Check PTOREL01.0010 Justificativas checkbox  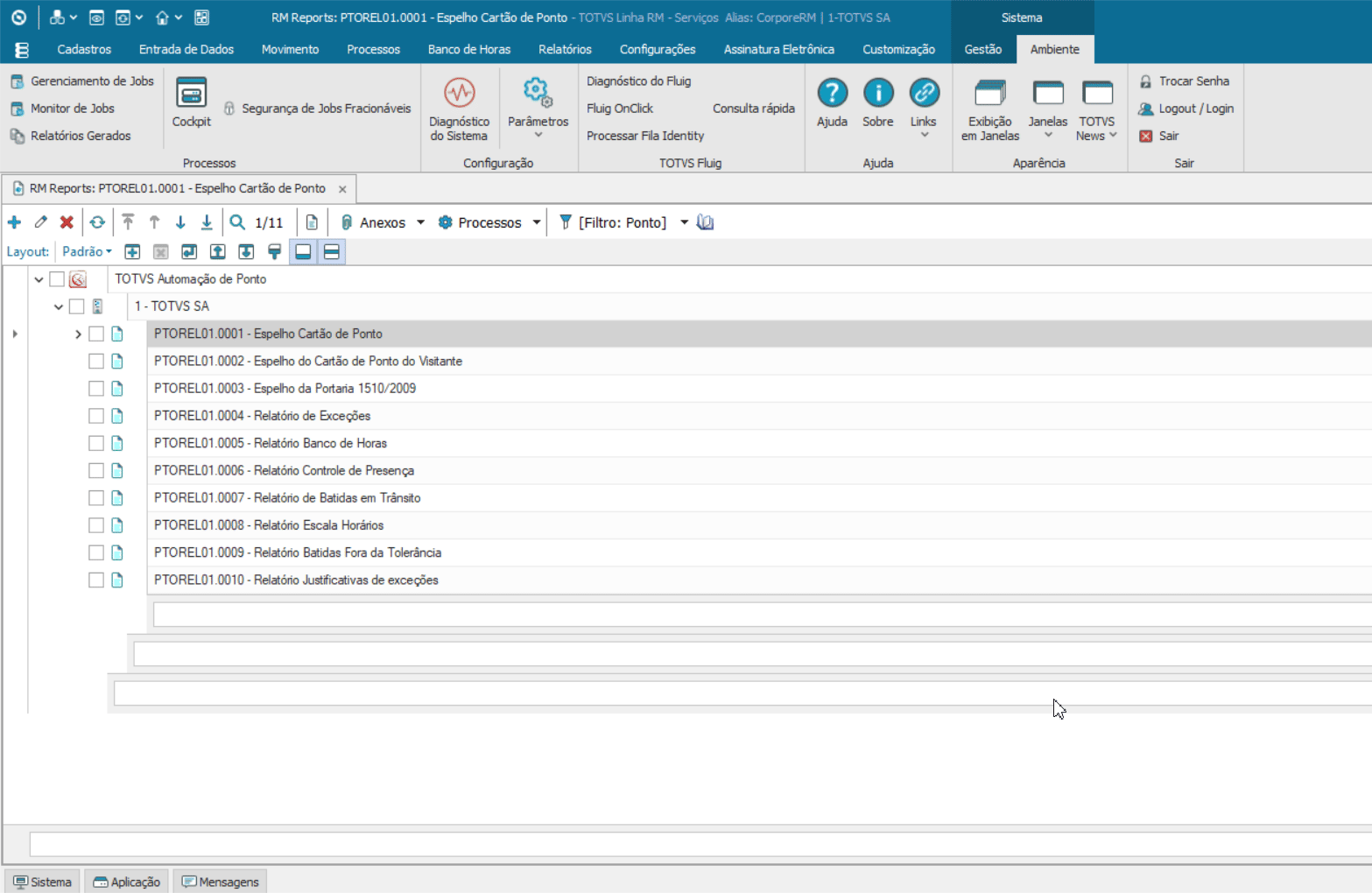pyautogui.click(x=96, y=580)
